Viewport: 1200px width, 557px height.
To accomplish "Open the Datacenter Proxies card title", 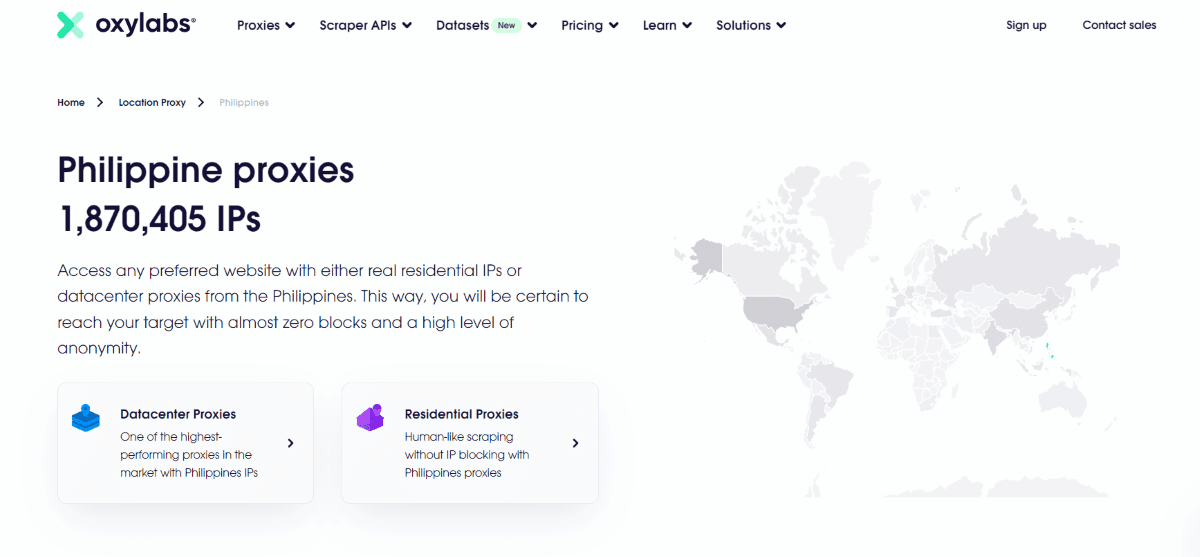I will [178, 414].
